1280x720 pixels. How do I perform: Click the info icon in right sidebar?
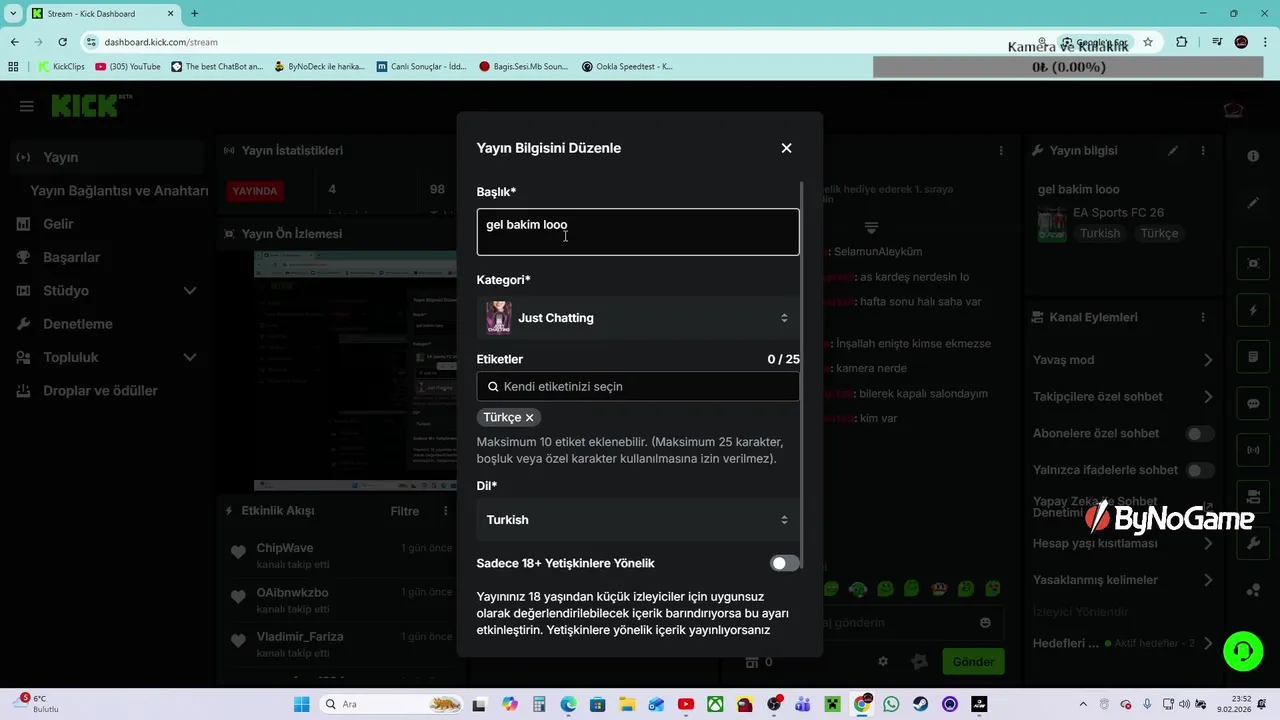[1253, 157]
